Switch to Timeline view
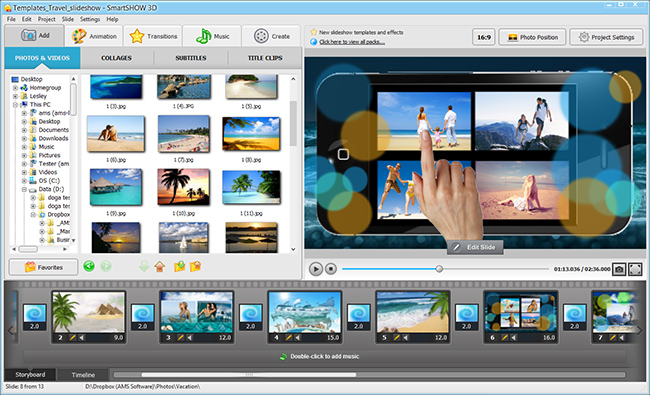This screenshot has width=650, height=395. coord(83,375)
